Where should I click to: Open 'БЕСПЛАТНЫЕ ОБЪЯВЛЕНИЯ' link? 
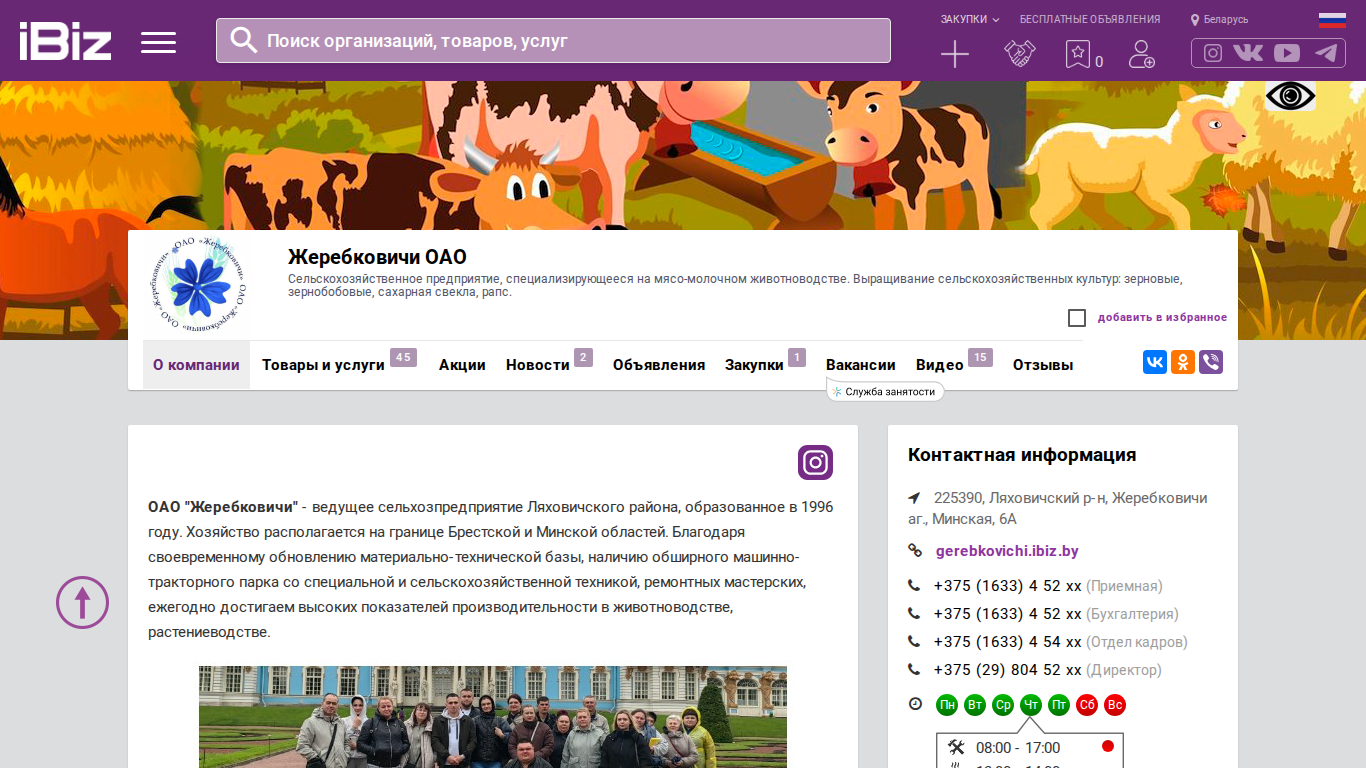pyautogui.click(x=1090, y=19)
